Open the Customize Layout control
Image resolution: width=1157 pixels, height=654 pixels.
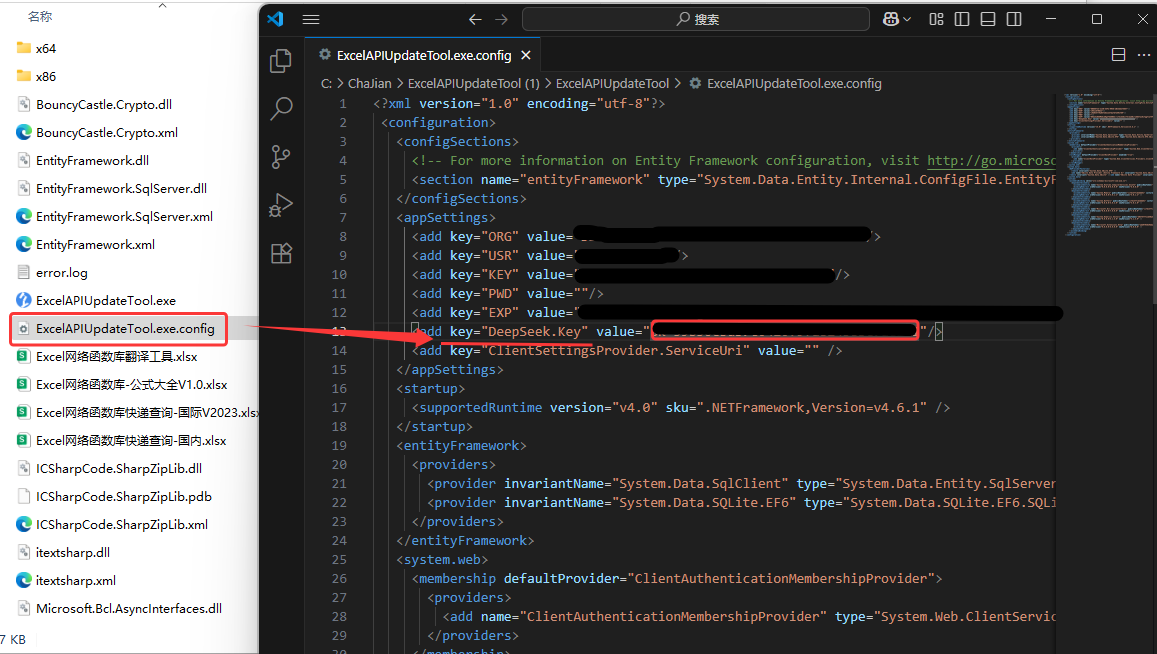point(936,19)
